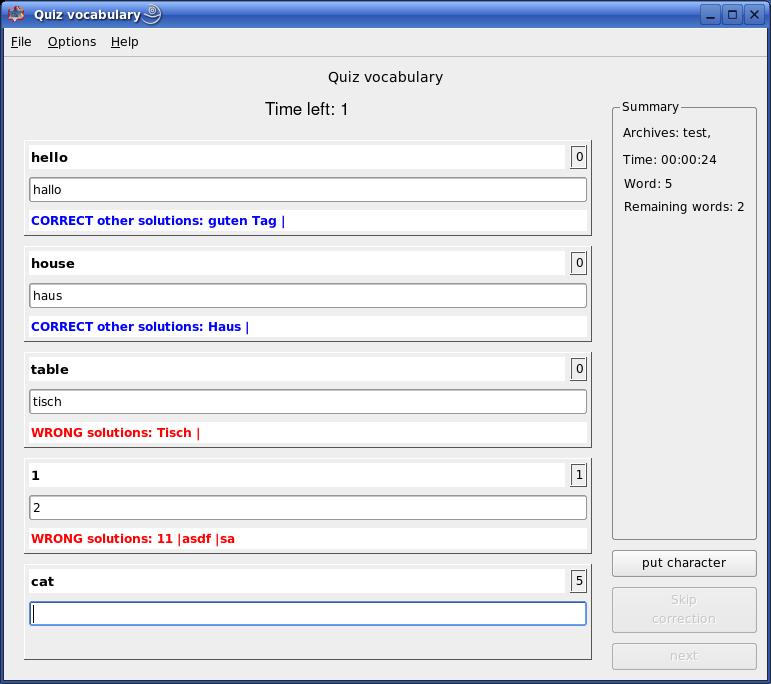Click the disabled 'Skip correction' button
The image size is (771, 684).
pyautogui.click(x=684, y=610)
